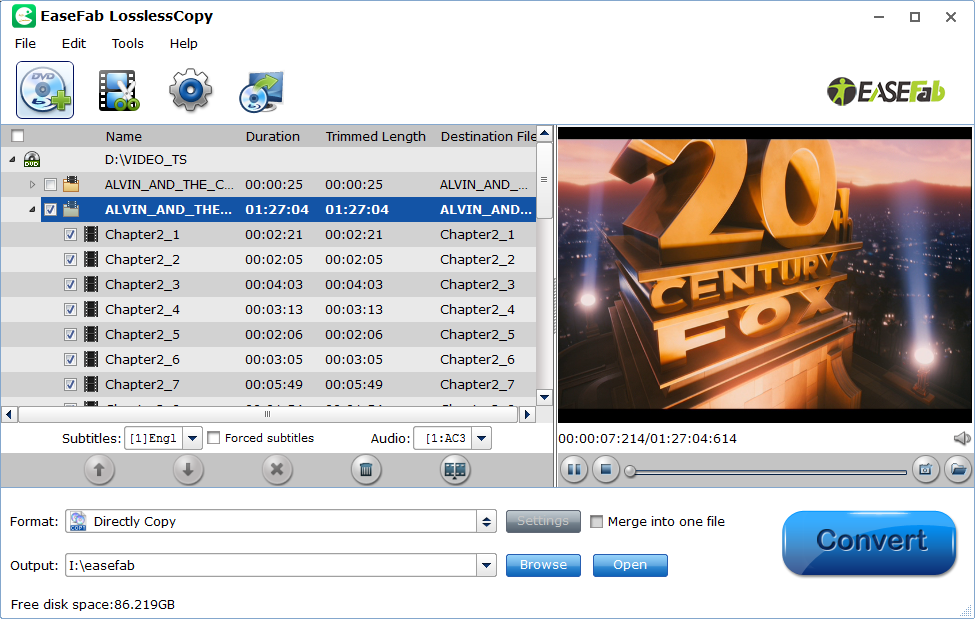Click the vertical scrollbar thumb of list
Viewport: 975px width, 619px height.
(x=545, y=180)
